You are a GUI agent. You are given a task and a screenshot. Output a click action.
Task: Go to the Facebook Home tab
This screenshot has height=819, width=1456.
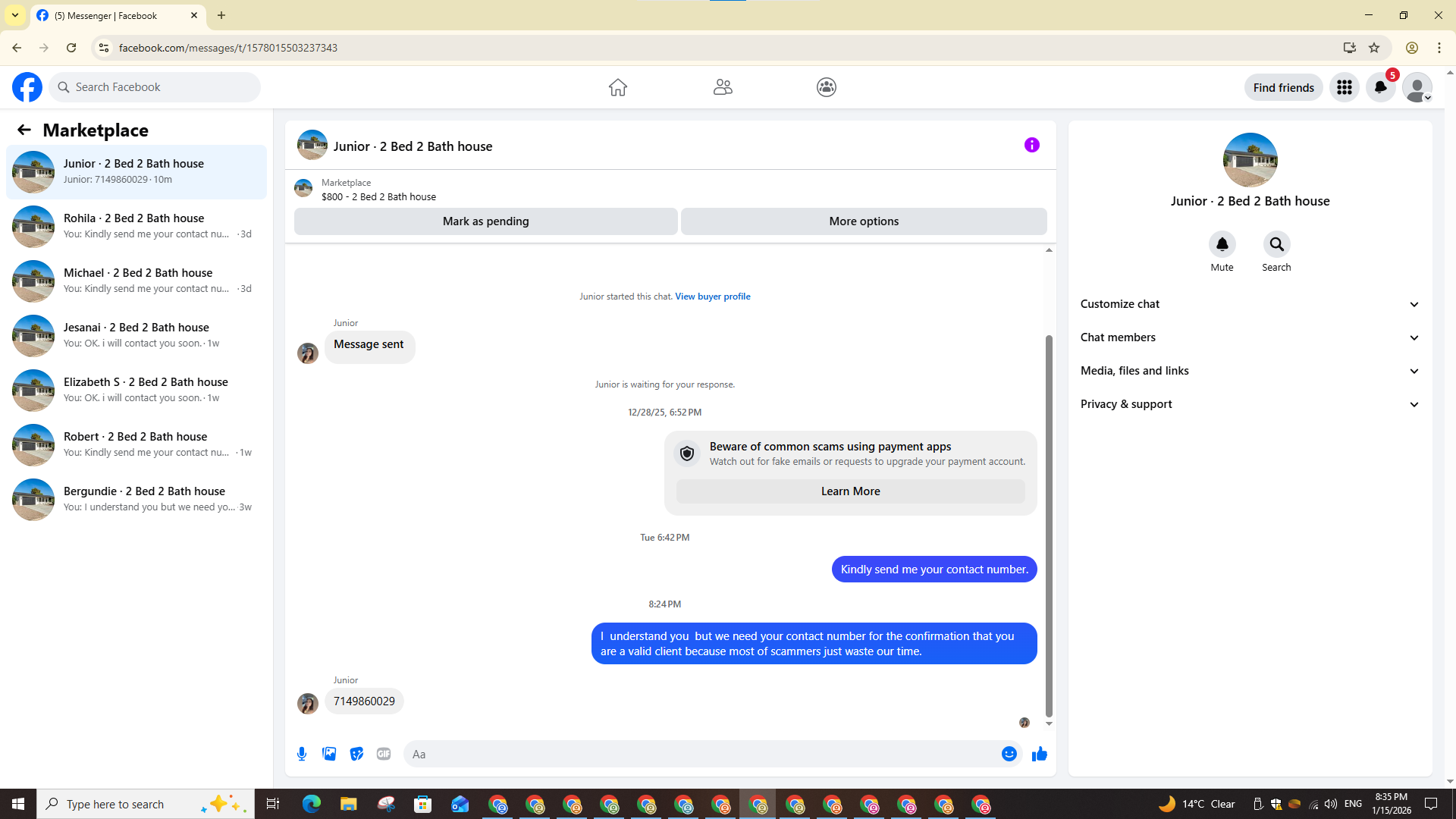pos(617,87)
